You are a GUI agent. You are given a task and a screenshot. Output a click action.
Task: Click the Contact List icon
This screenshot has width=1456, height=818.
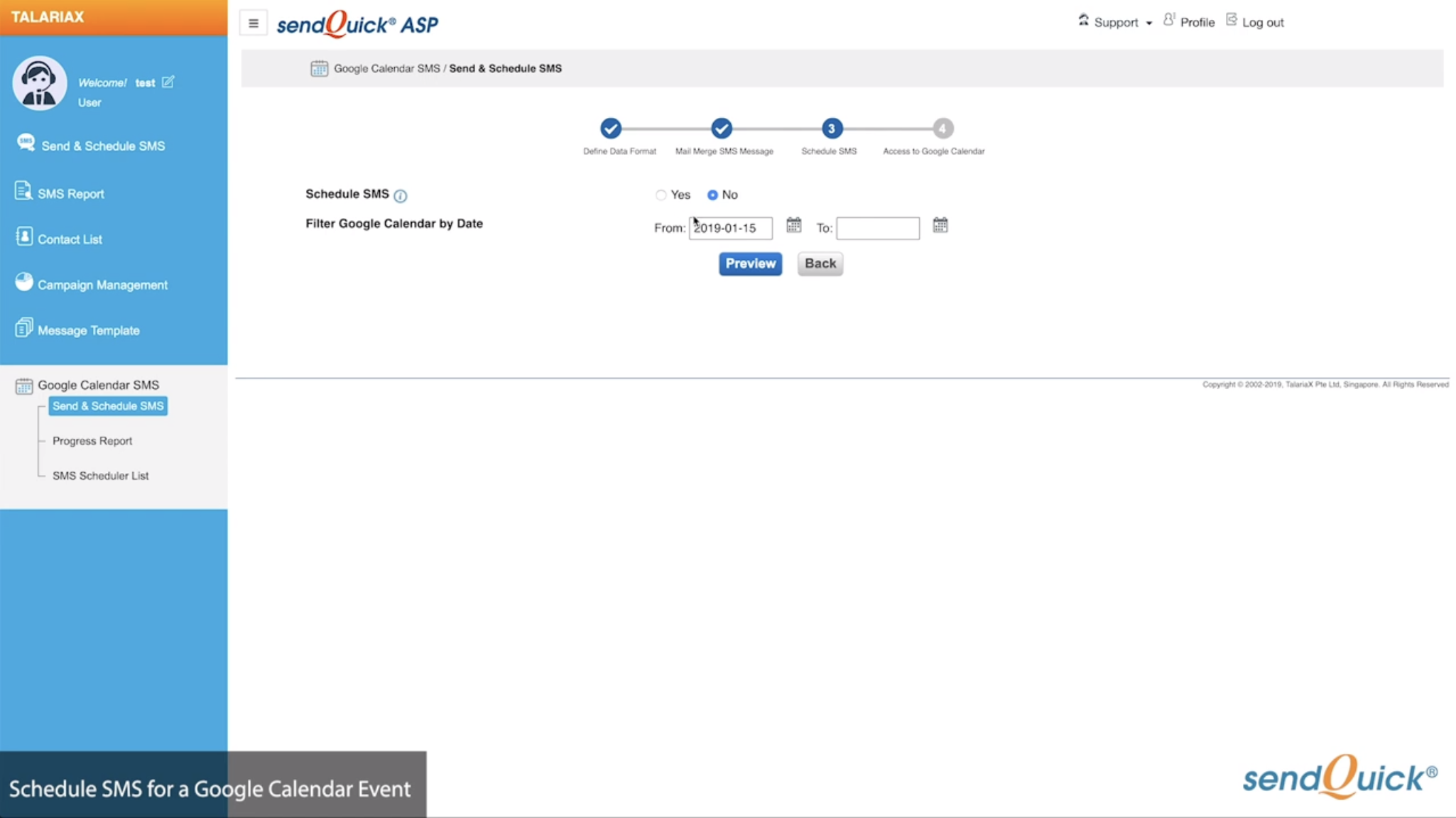click(24, 236)
